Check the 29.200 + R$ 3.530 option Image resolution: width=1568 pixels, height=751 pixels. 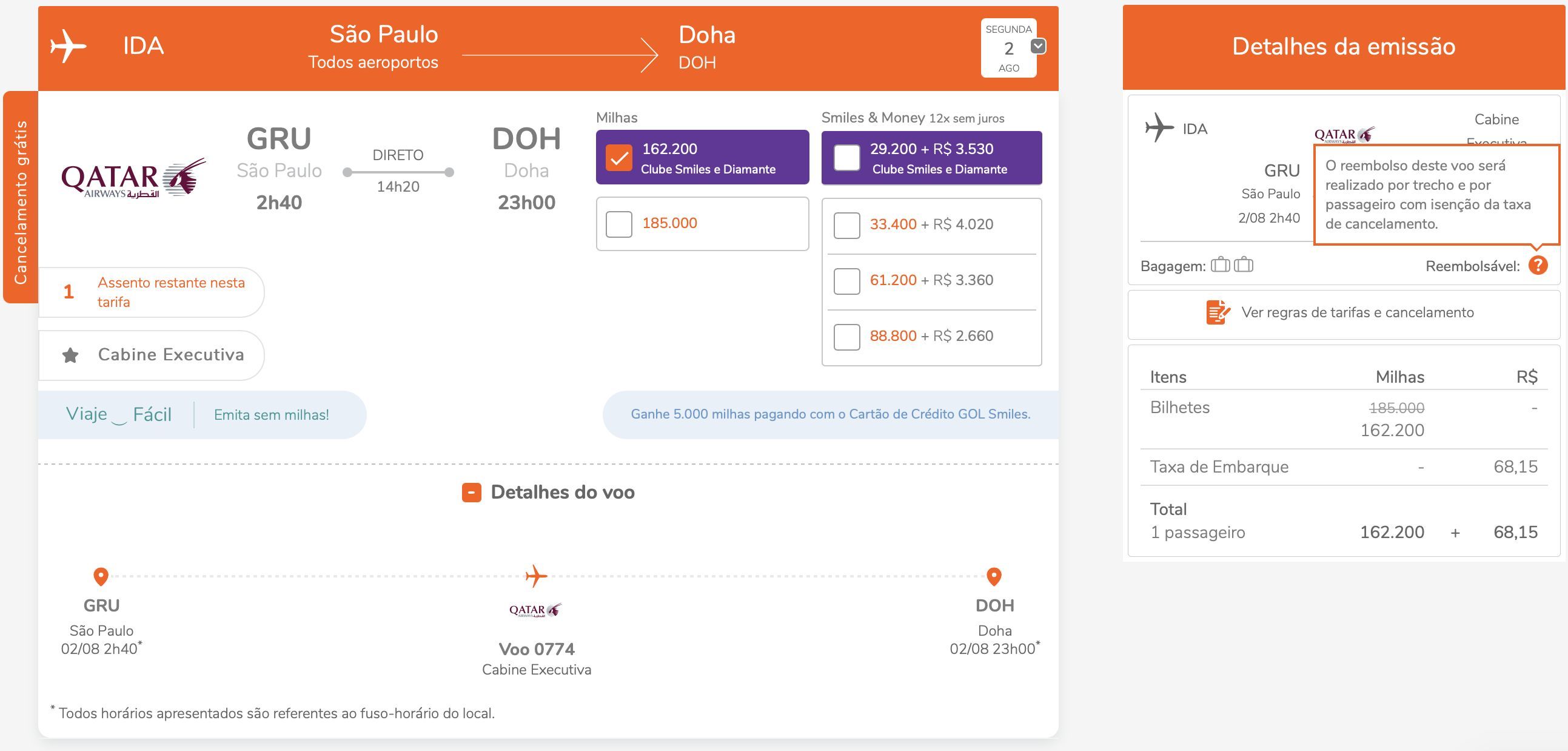coord(846,158)
